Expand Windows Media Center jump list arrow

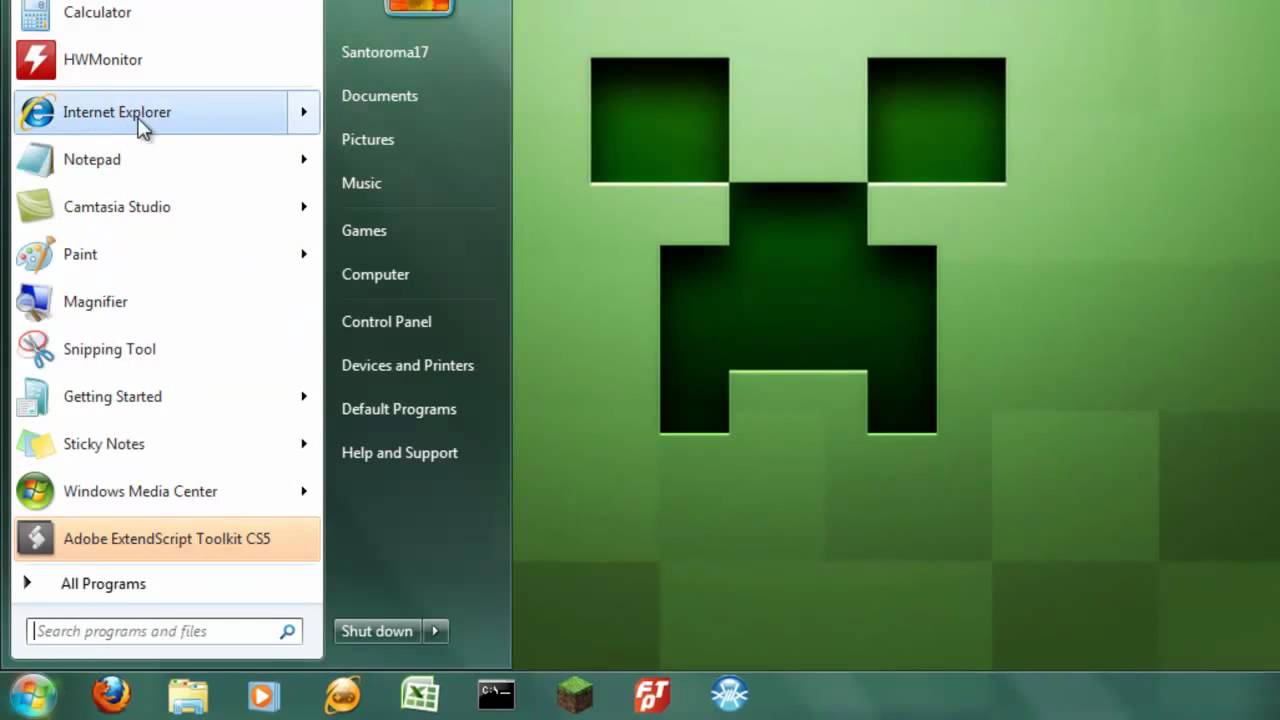(304, 491)
